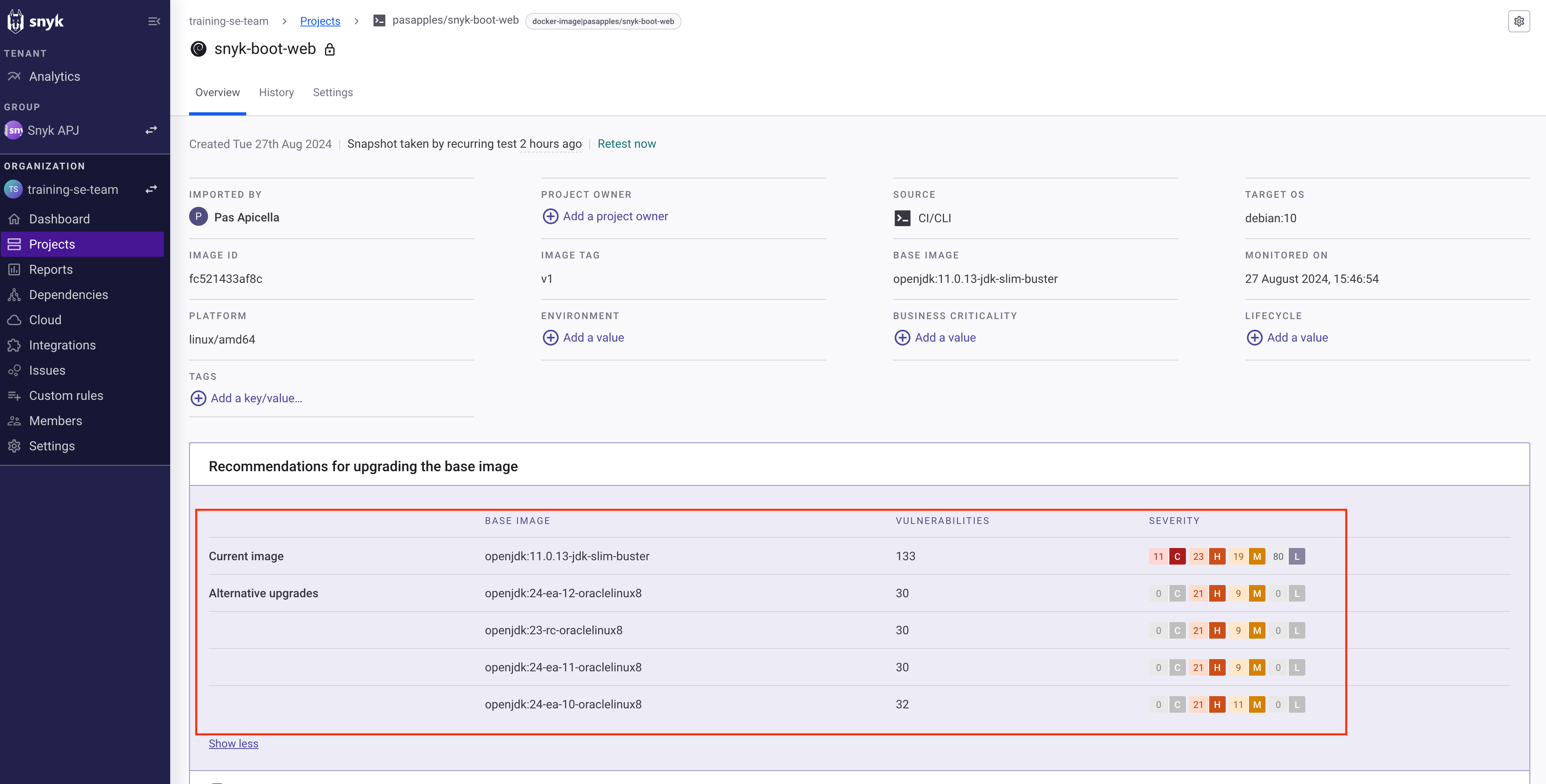Screen dimensions: 1546x784
Task: Open the Custom rules page
Action: point(66,396)
